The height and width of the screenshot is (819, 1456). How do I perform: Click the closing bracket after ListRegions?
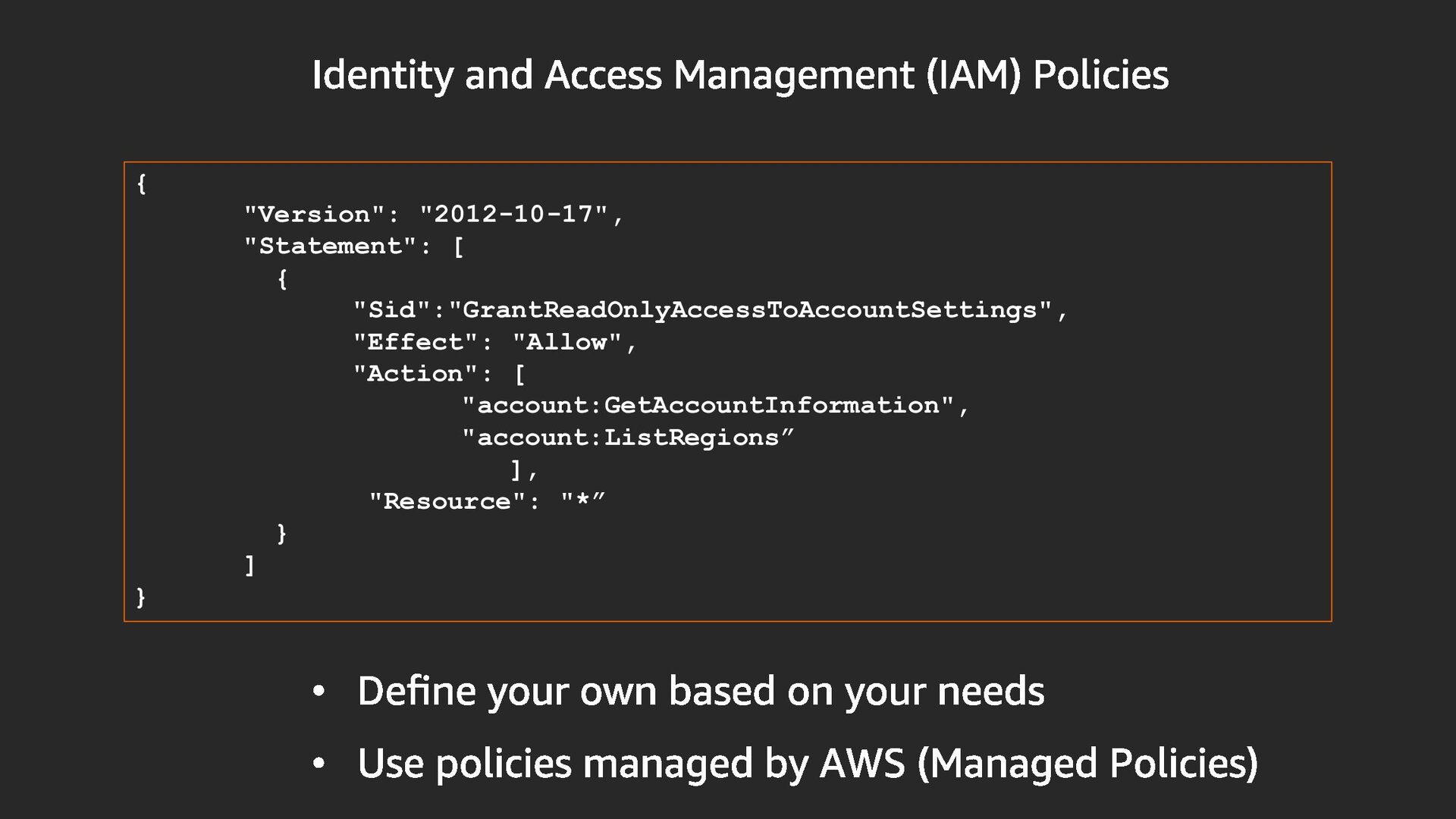(x=516, y=469)
